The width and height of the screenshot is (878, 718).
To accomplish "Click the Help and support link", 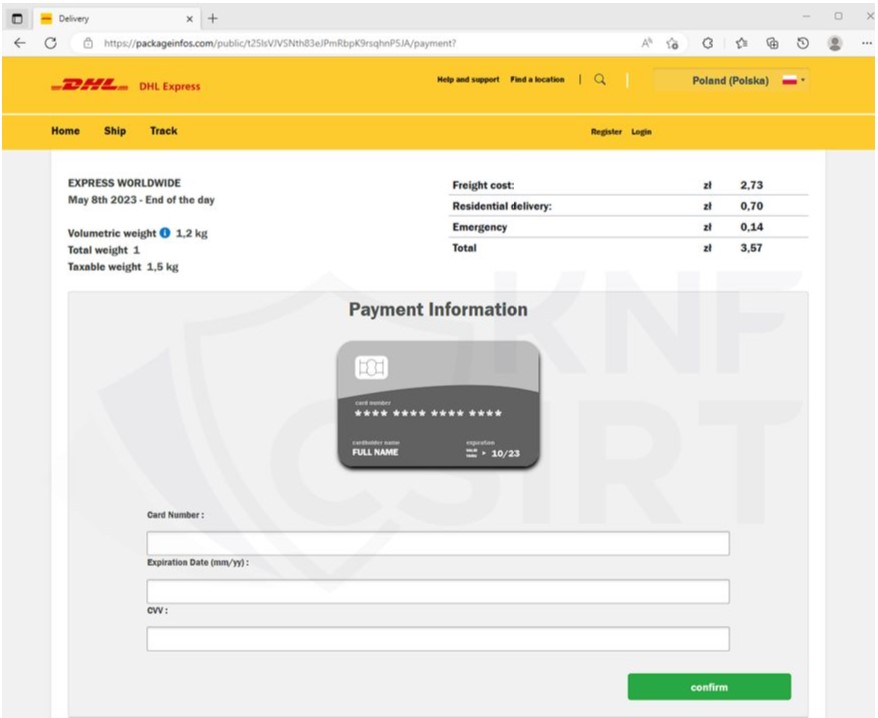I will [468, 80].
